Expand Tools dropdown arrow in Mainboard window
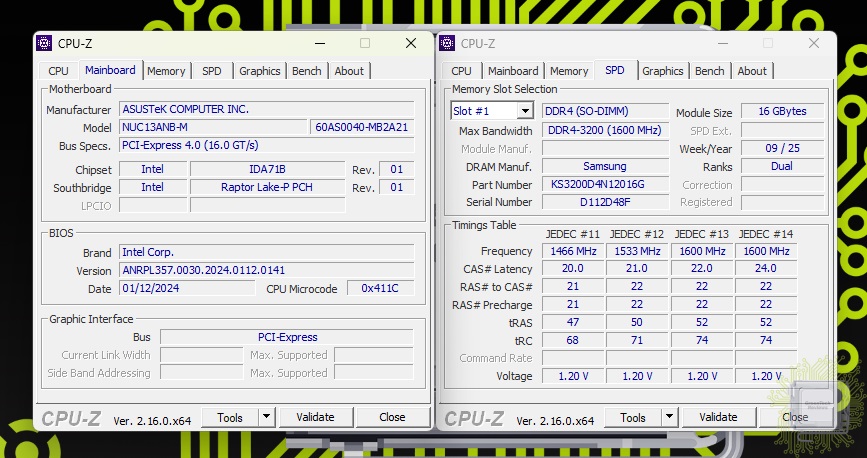This screenshot has height=458, width=867. [267, 417]
